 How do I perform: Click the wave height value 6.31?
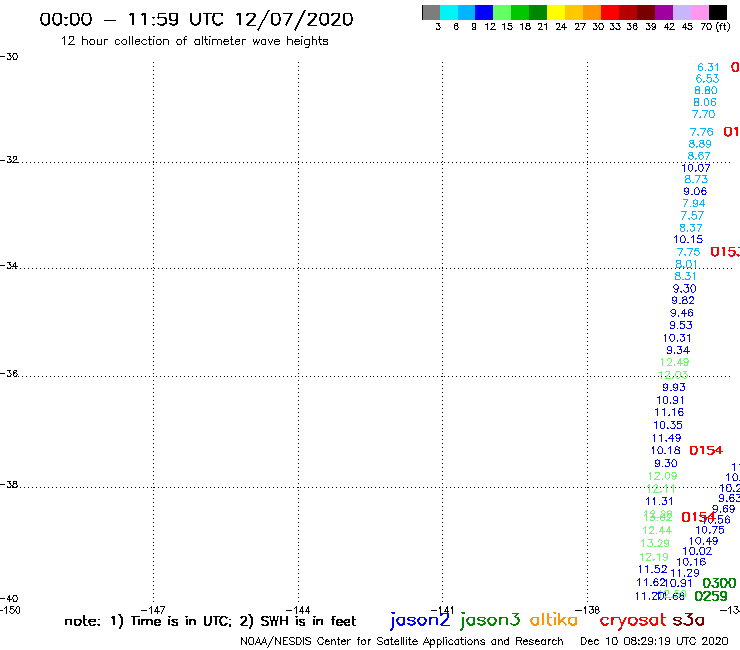pos(708,67)
